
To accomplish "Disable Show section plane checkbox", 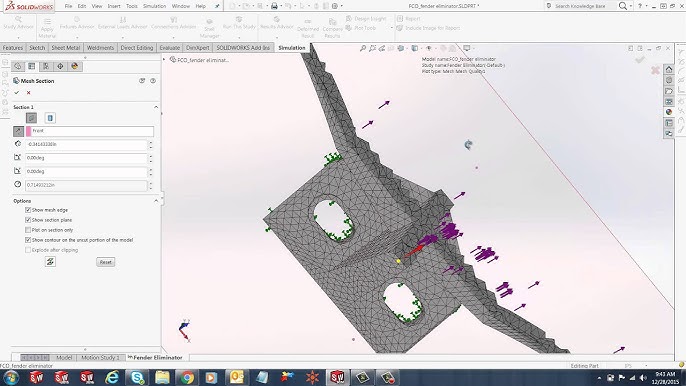I will point(28,220).
